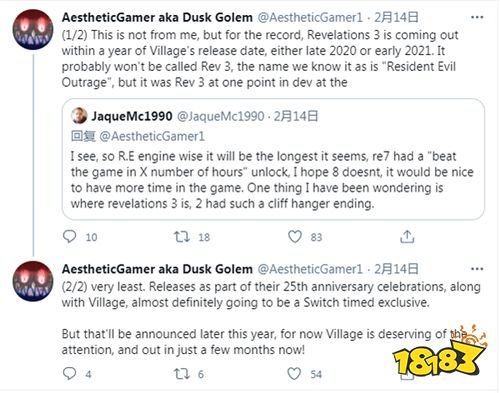
Task: Open JaqueMc1990 display name in quoted tweet
Action: pyautogui.click(x=132, y=116)
